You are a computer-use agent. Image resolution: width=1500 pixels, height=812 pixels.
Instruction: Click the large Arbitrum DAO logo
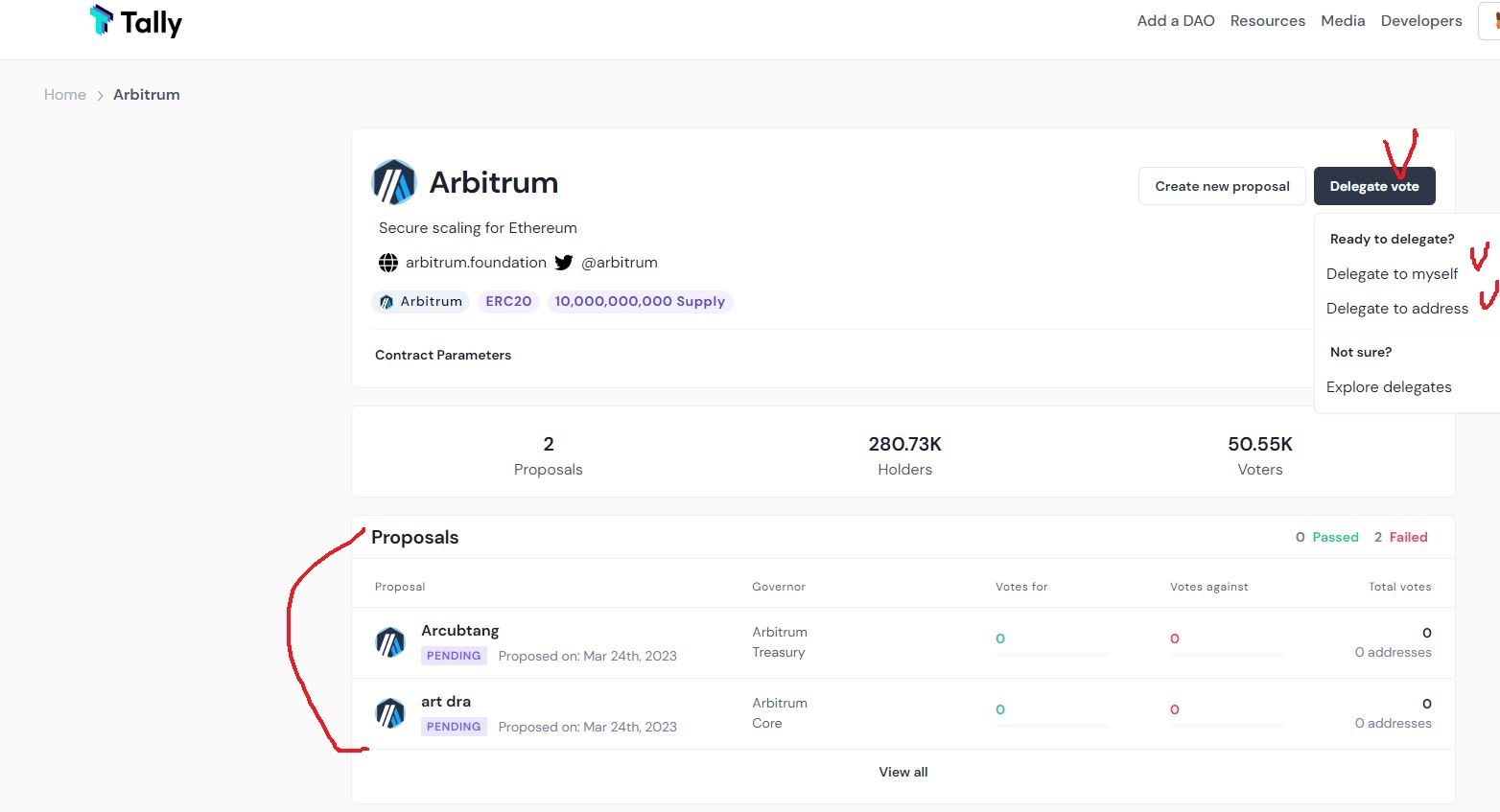(393, 182)
